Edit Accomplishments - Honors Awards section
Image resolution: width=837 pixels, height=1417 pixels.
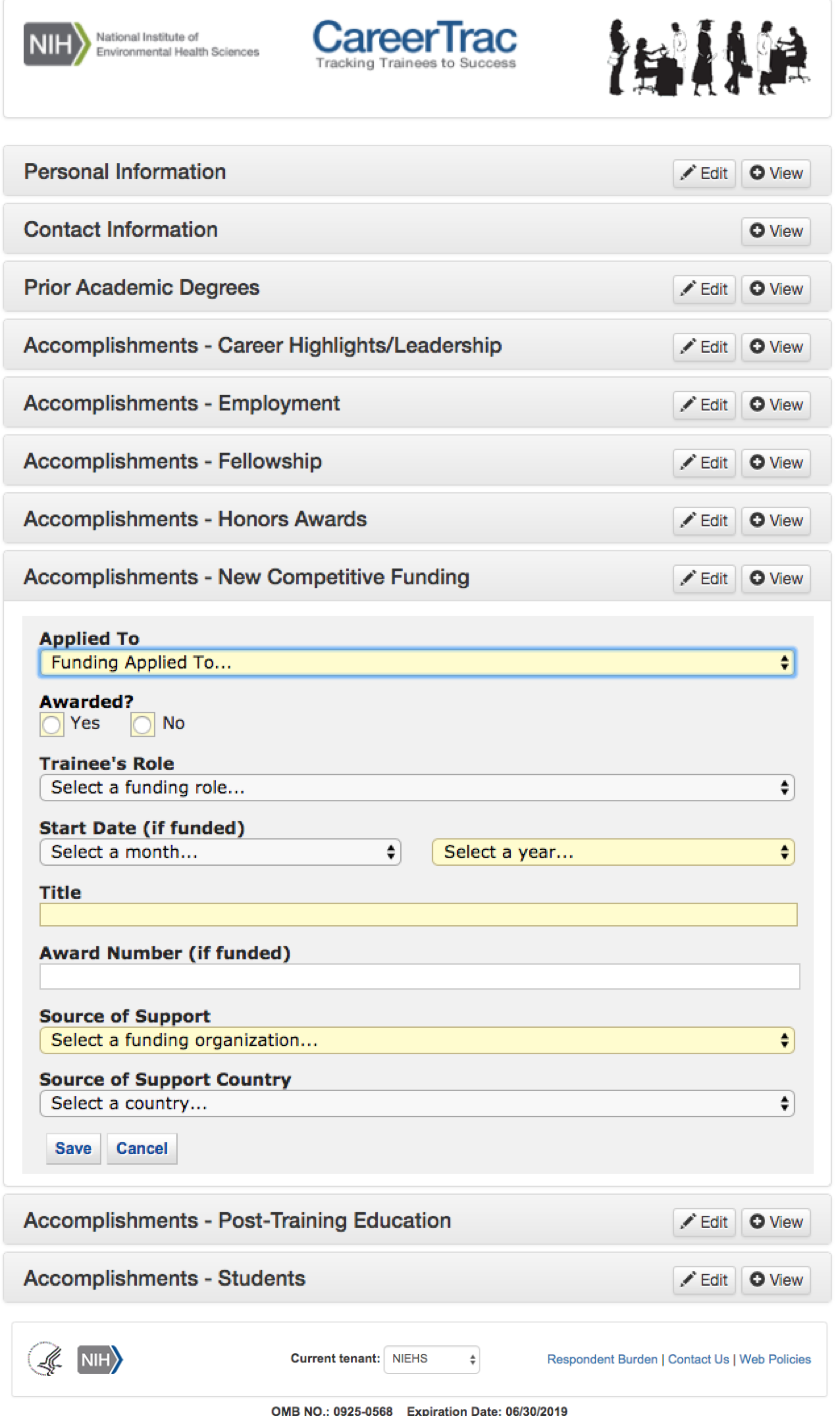pyautogui.click(x=704, y=521)
